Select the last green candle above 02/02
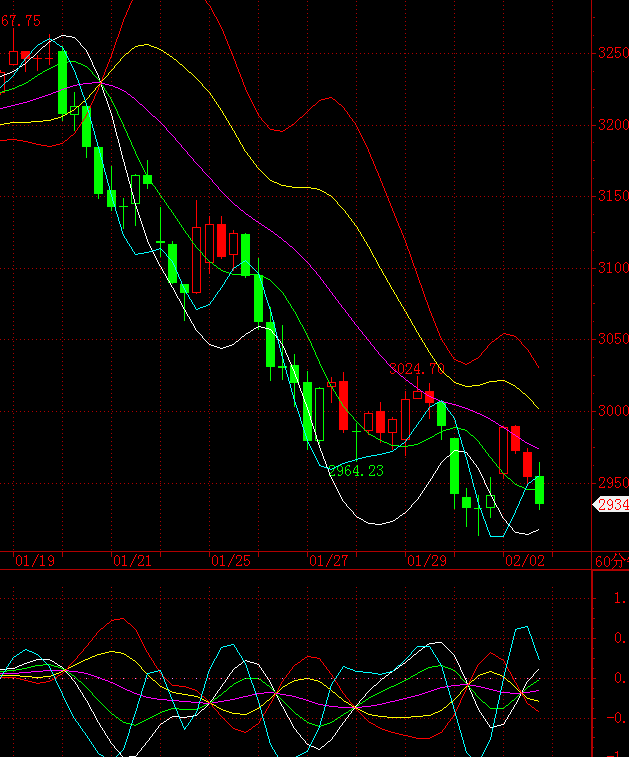 [x=539, y=490]
